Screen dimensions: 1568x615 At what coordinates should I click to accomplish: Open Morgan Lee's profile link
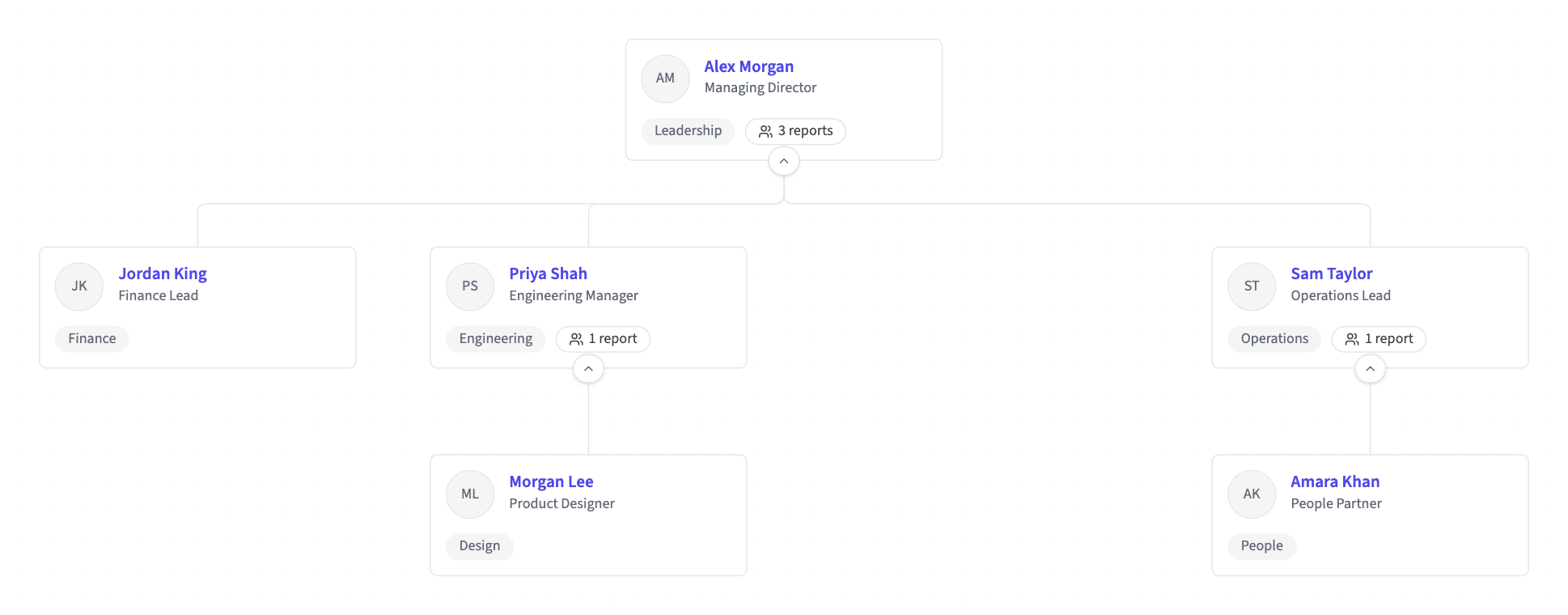tap(551, 481)
